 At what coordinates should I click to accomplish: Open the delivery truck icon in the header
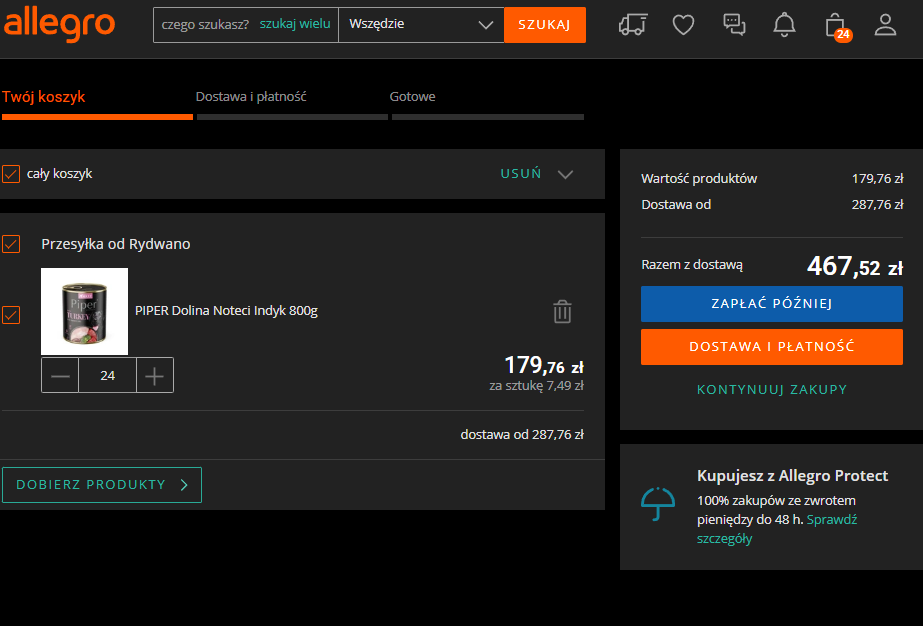click(633, 25)
